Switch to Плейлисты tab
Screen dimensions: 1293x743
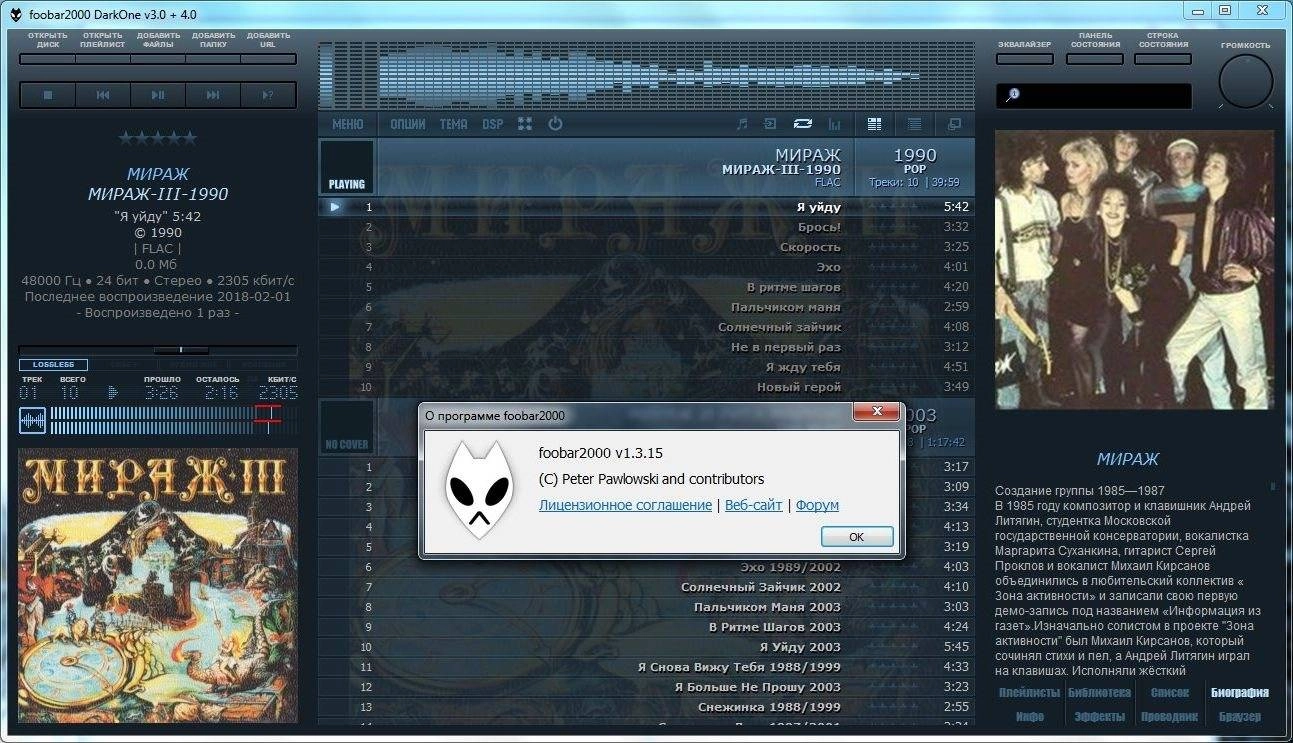1028,692
